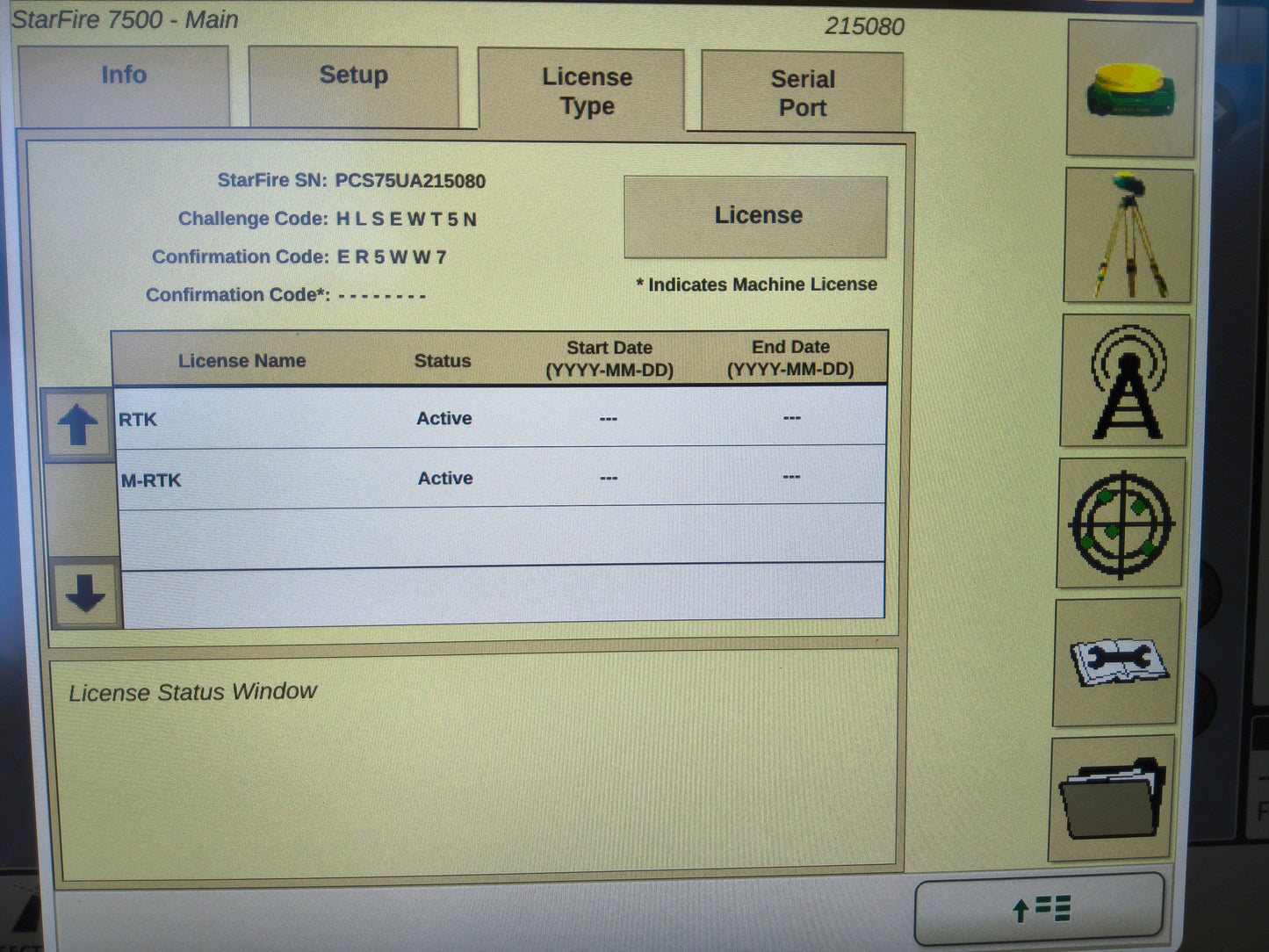The width and height of the screenshot is (1269, 952).
Task: Click the Start Date column header
Action: pyautogui.click(x=609, y=358)
